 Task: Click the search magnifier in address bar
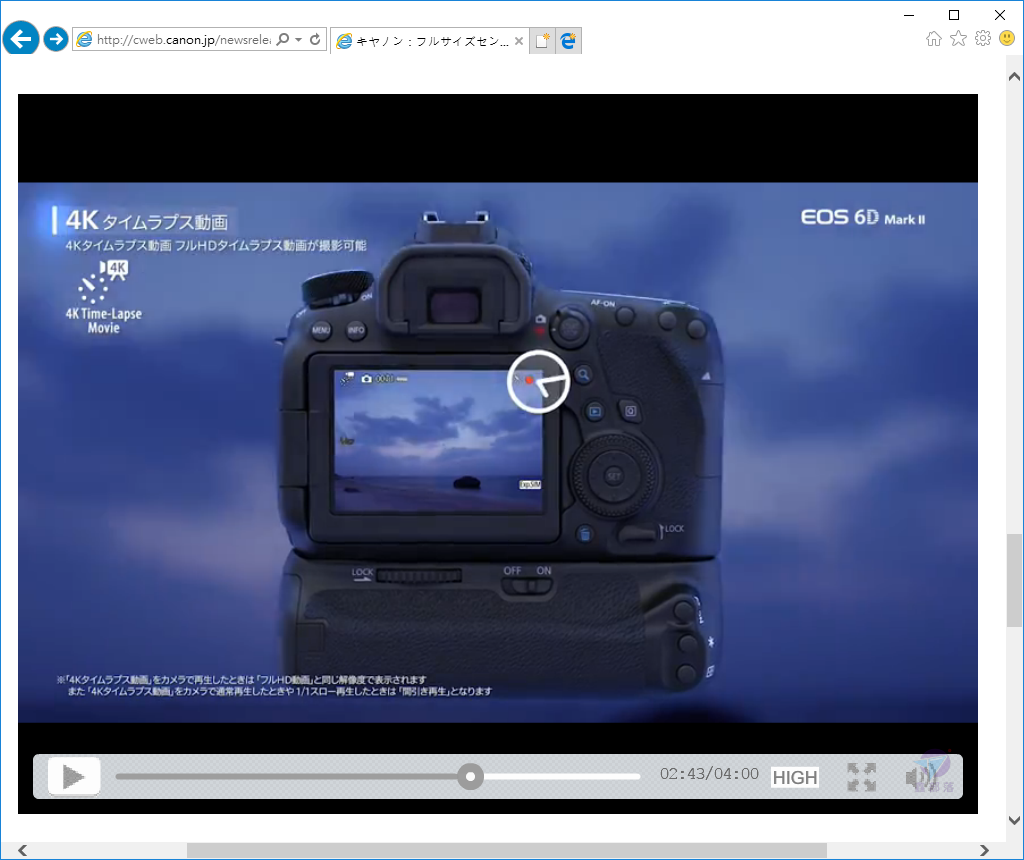[283, 40]
